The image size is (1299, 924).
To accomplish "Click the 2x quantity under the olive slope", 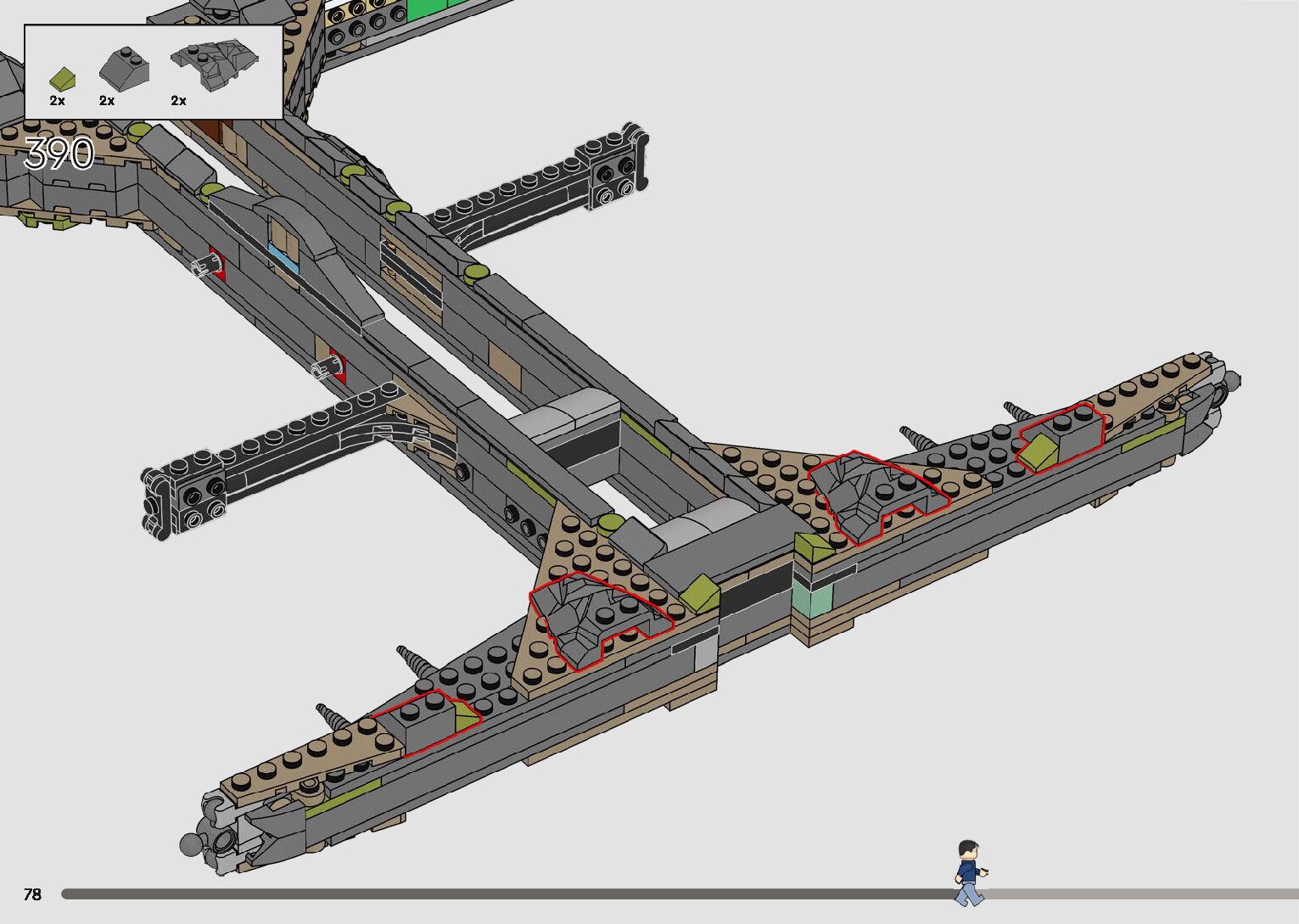I will click(57, 101).
